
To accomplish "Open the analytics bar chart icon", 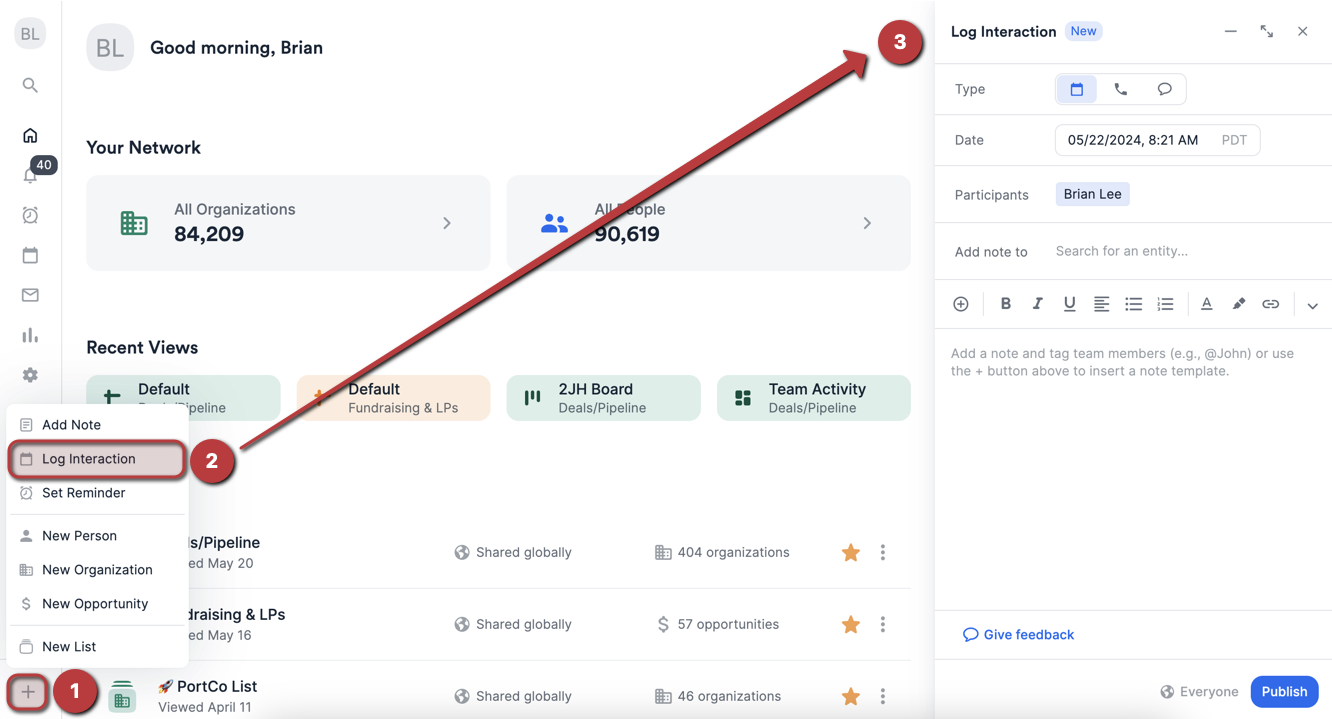I will [30, 335].
